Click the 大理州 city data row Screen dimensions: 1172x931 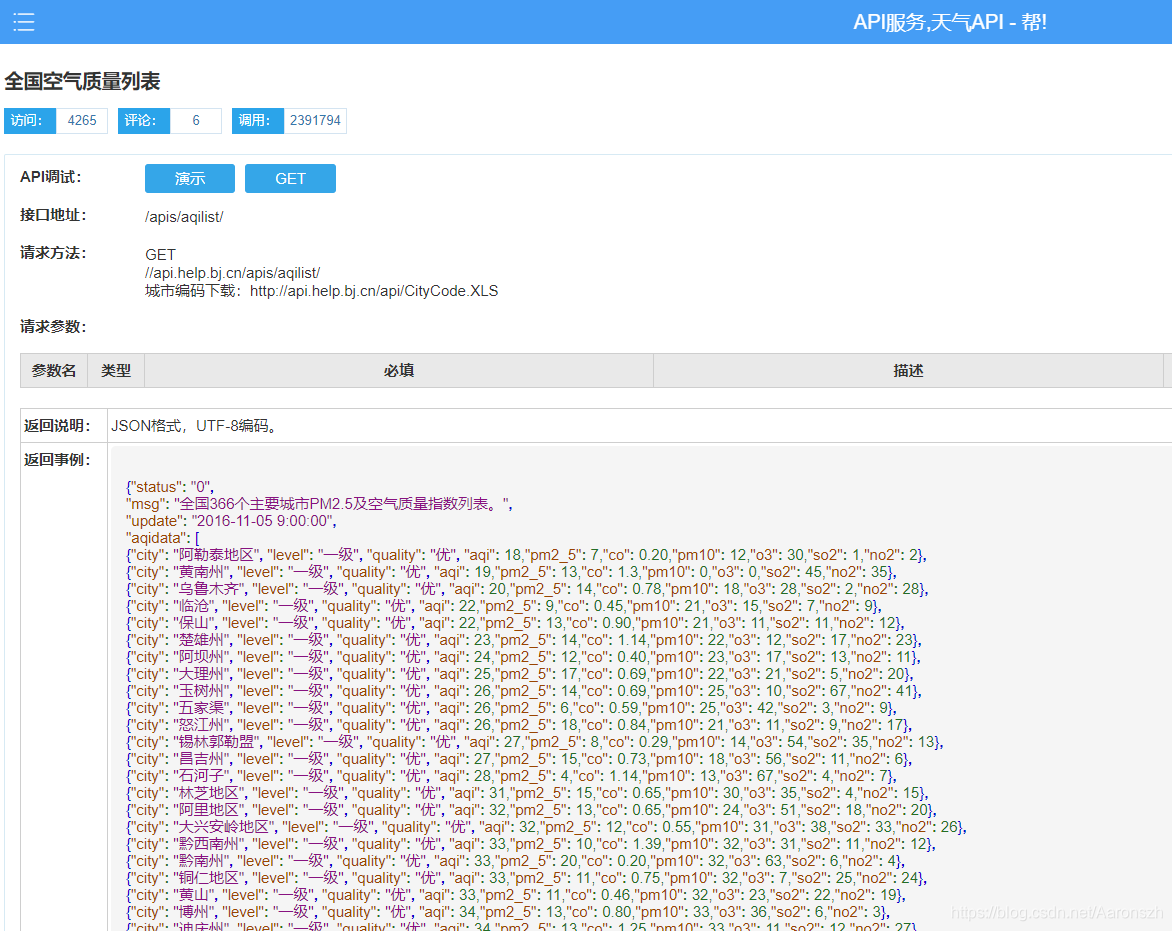[520, 674]
